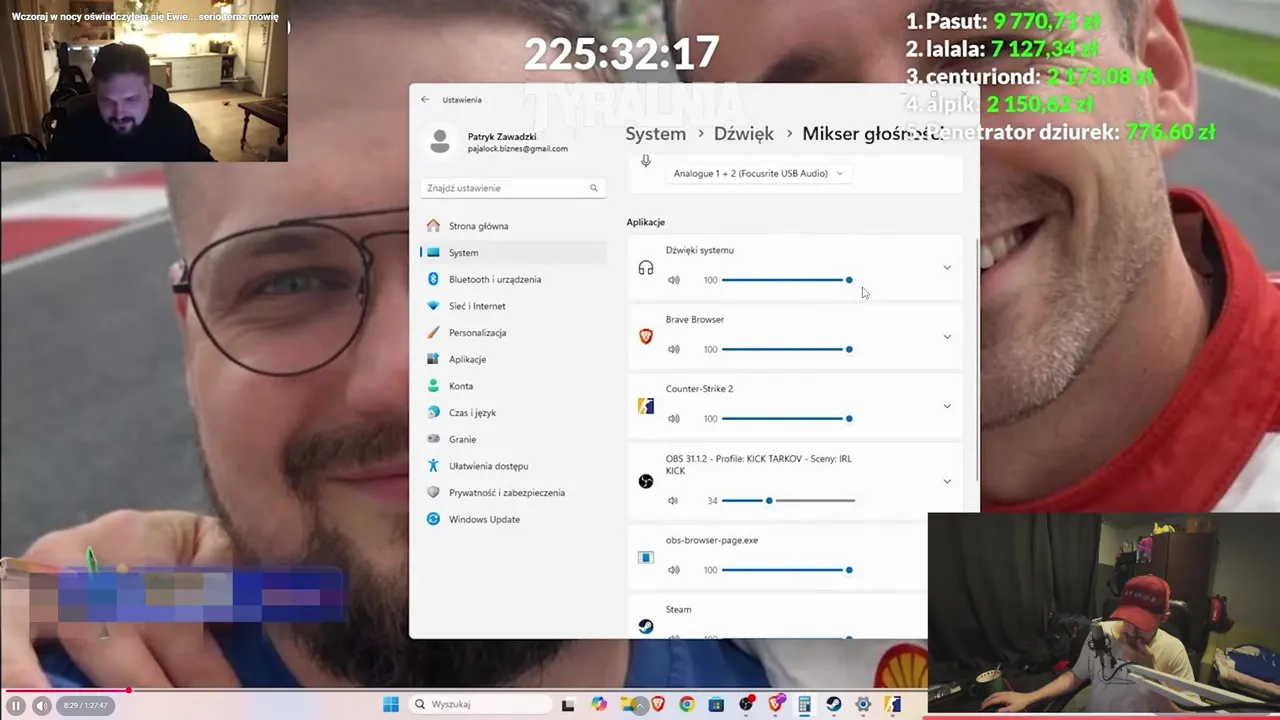Go back using the Ustawienia back arrow

[425, 100]
